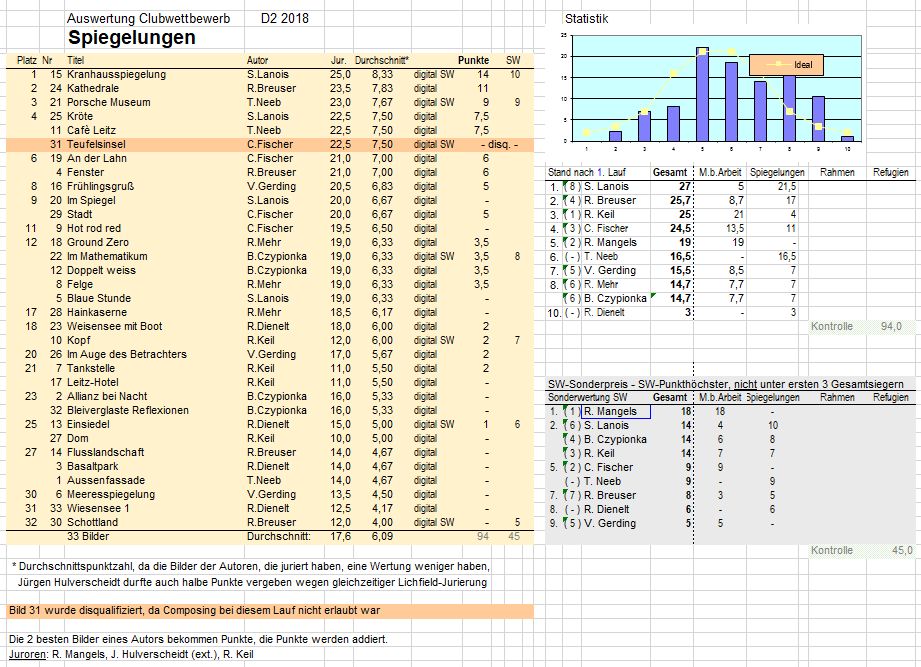921x667 pixels.
Task: Select the "Auswertung Clubwettbewerb" title cell
Action: (x=149, y=19)
